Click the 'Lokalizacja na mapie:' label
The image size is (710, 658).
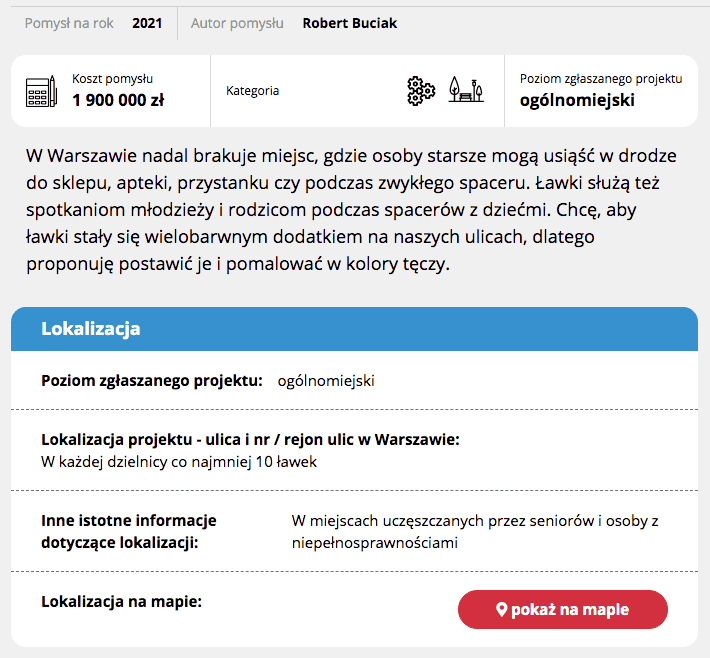tap(121, 602)
